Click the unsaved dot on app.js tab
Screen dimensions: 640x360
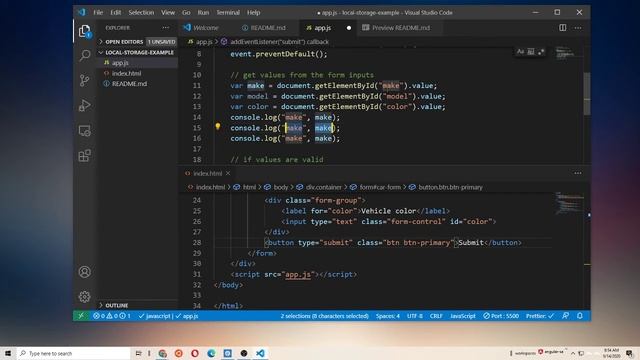pos(349,28)
